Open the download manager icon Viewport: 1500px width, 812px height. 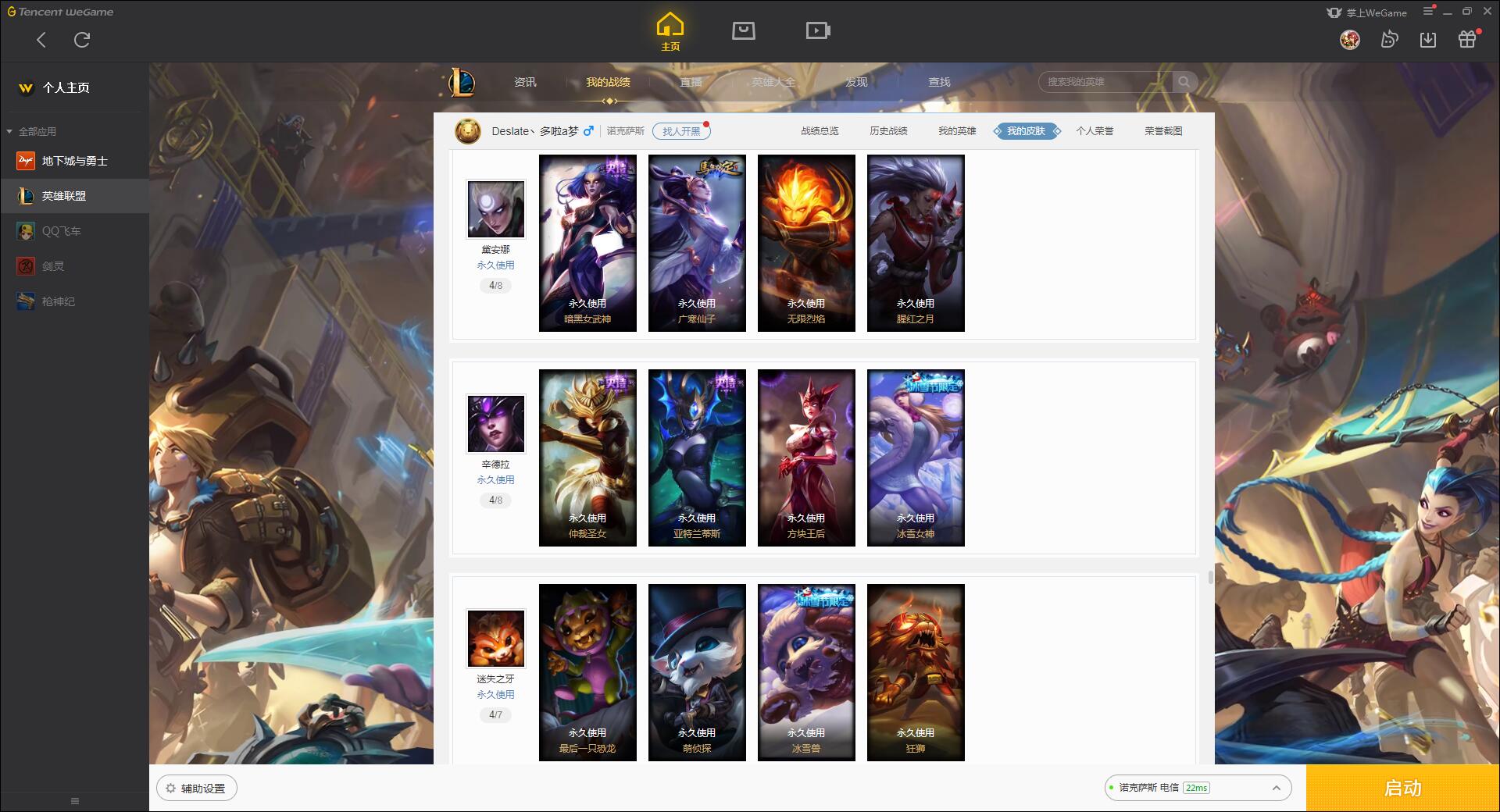tap(1428, 39)
